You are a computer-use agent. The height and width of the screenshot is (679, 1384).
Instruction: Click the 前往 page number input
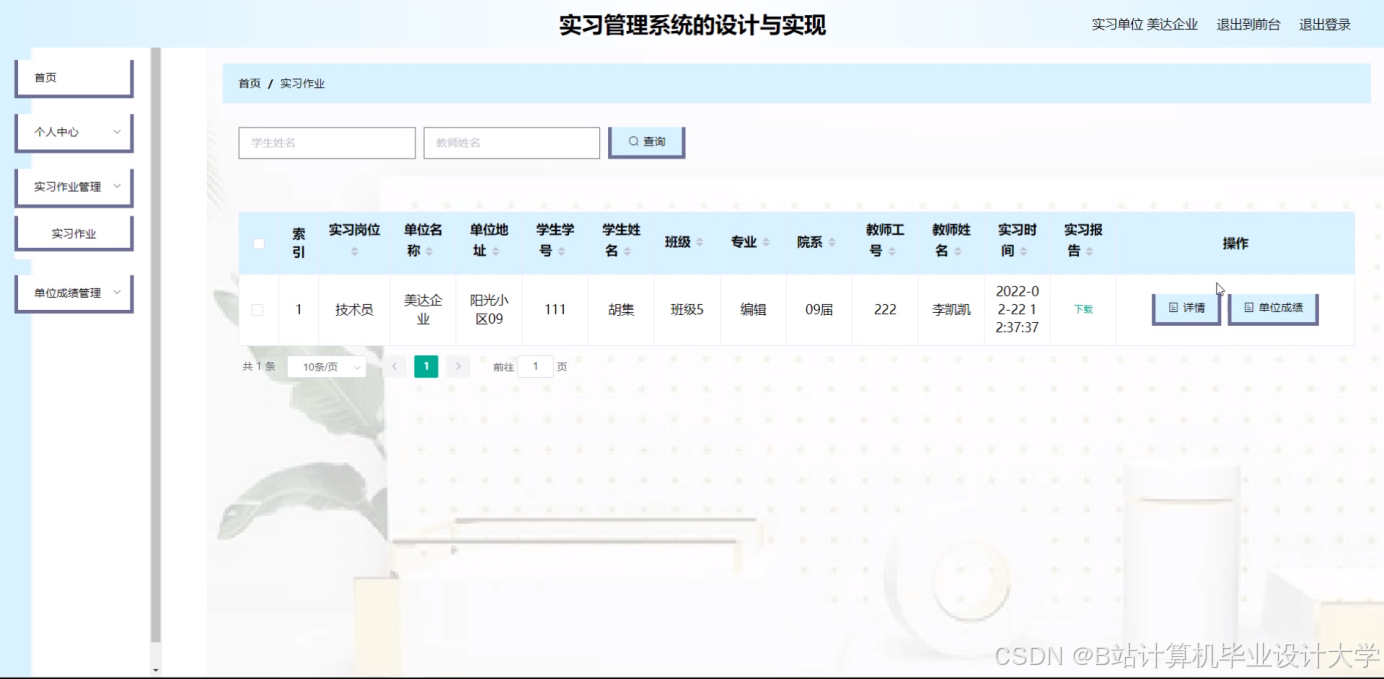point(535,367)
